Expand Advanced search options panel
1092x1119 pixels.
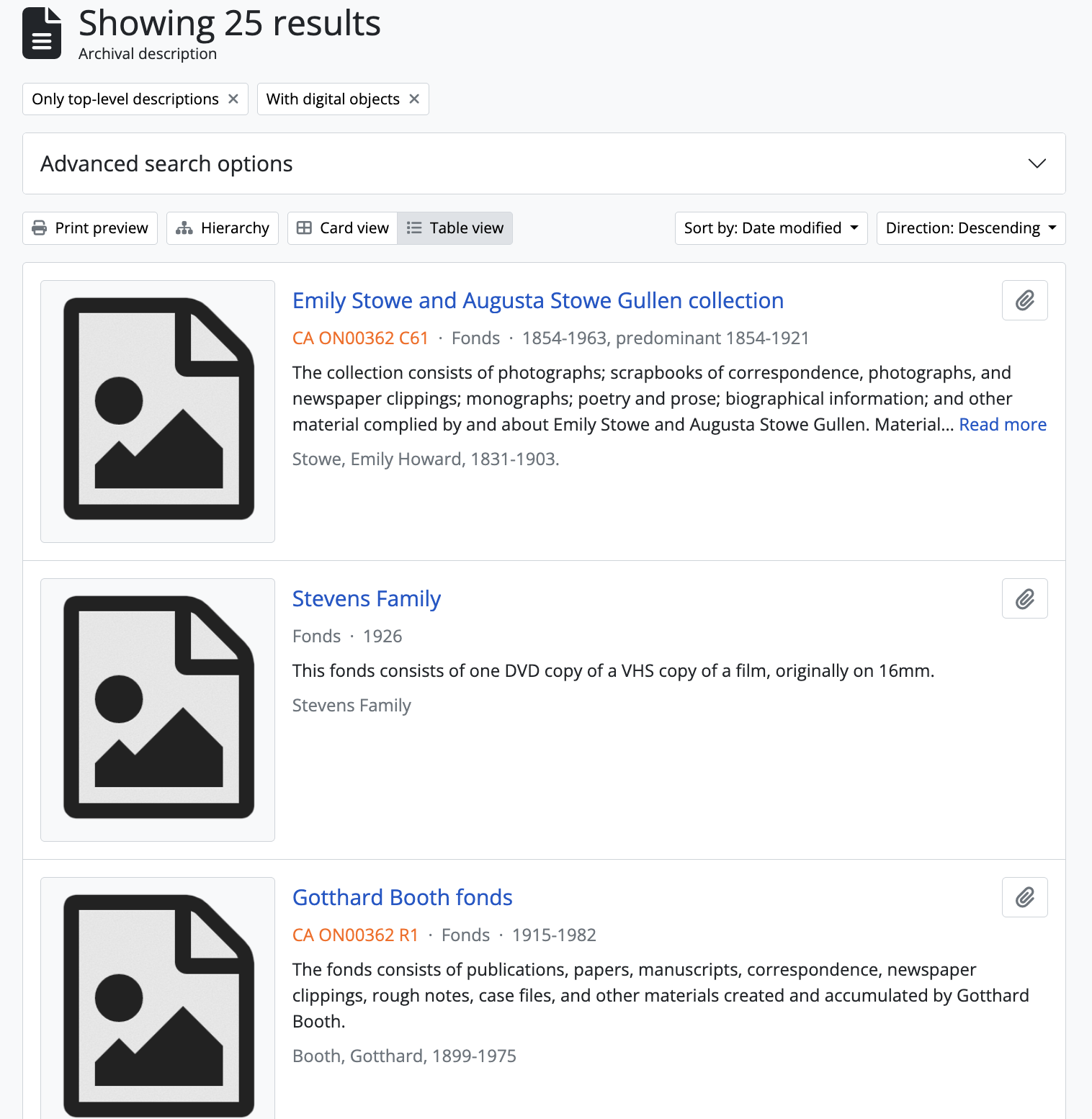click(x=544, y=163)
